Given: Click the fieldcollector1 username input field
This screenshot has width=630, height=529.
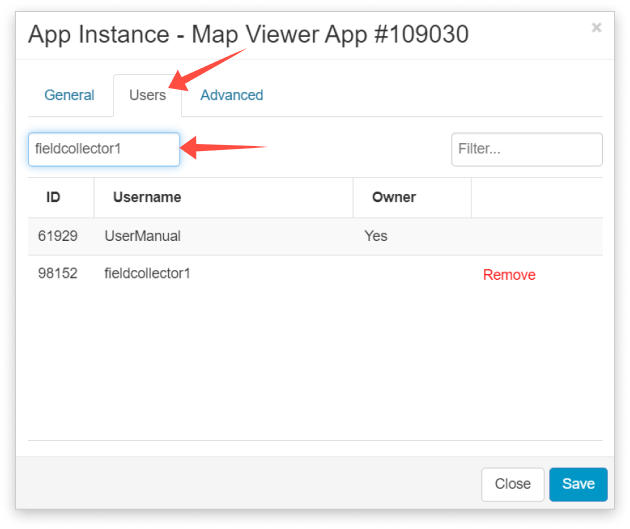Looking at the screenshot, I should coord(104,149).
